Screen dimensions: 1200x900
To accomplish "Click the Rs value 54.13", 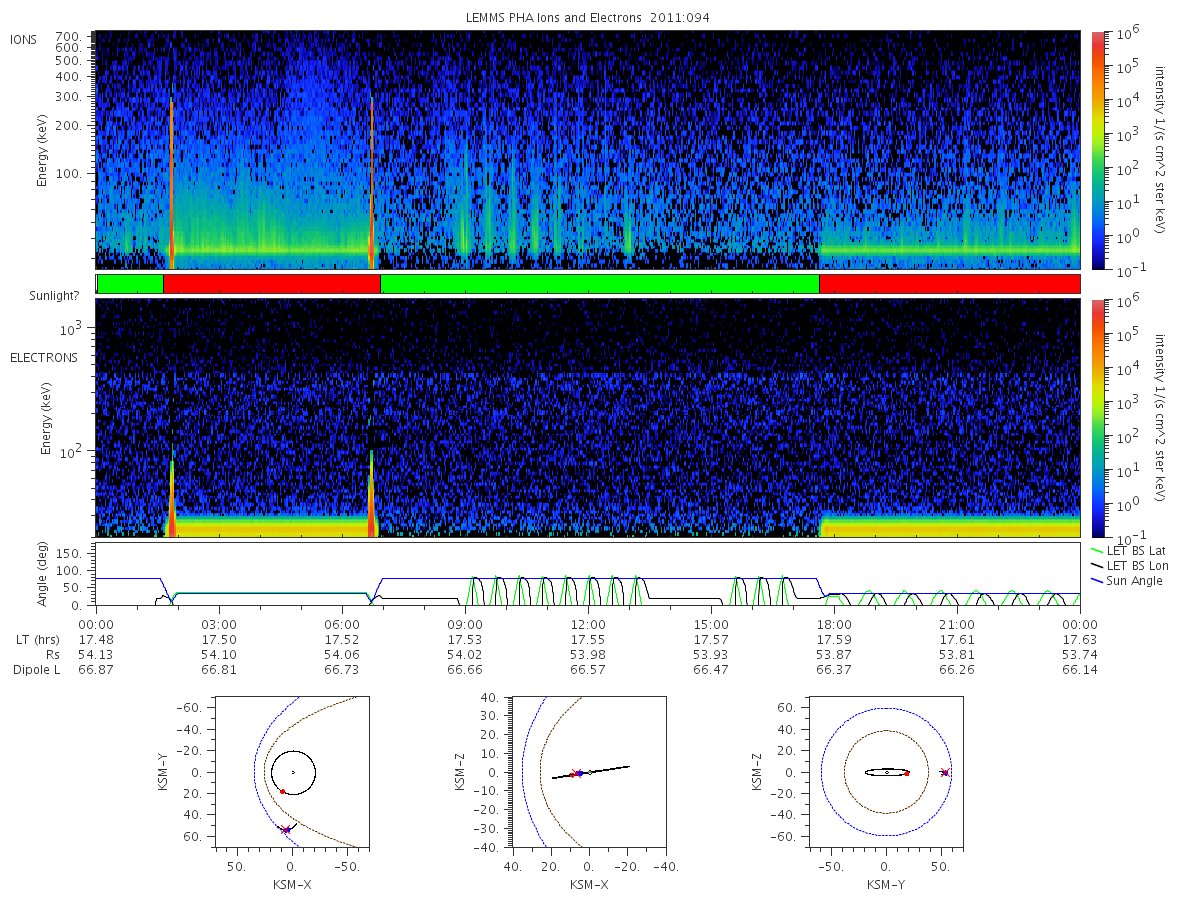I will 97,655.
